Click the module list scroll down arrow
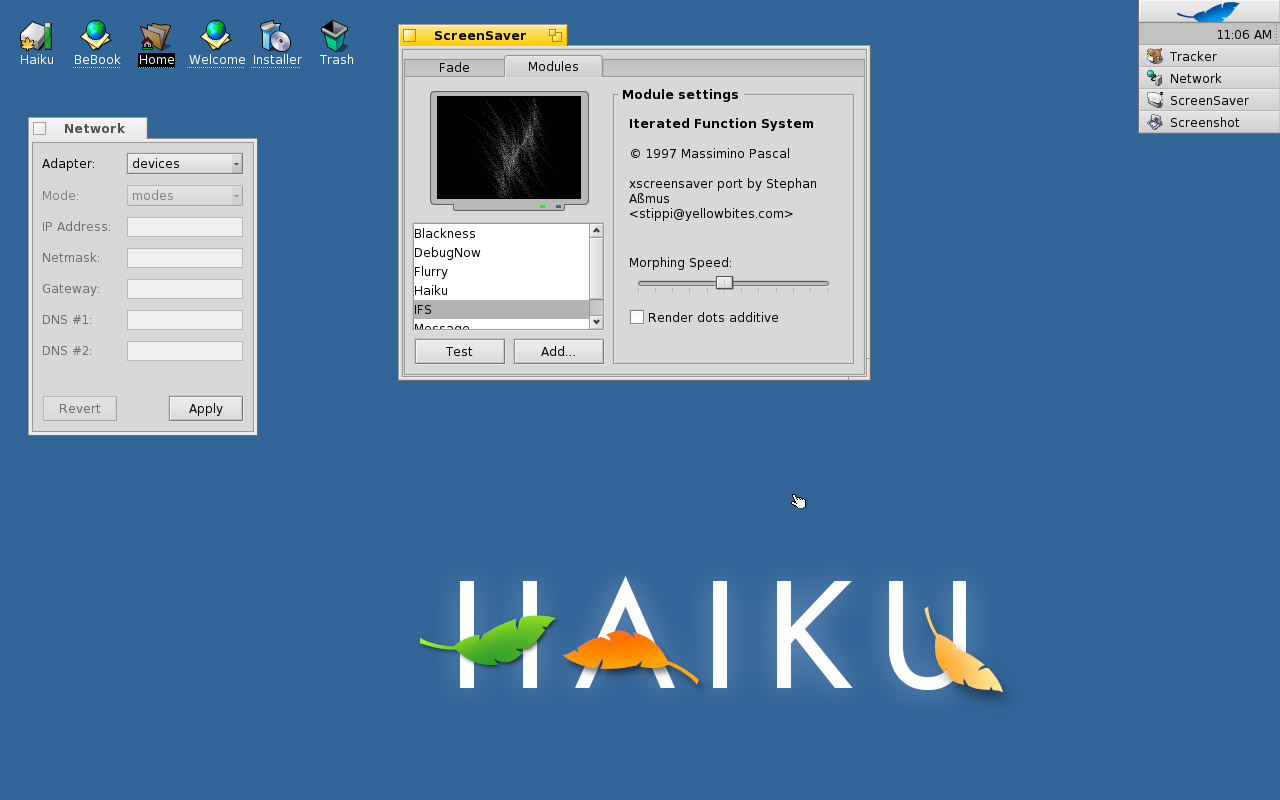 (596, 322)
